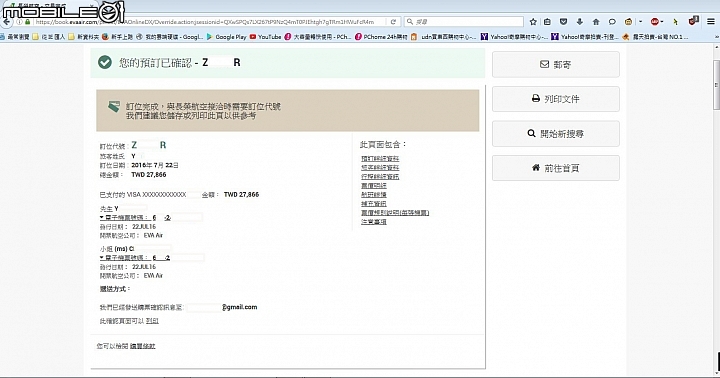Go to the browser Home icon

click(596, 22)
